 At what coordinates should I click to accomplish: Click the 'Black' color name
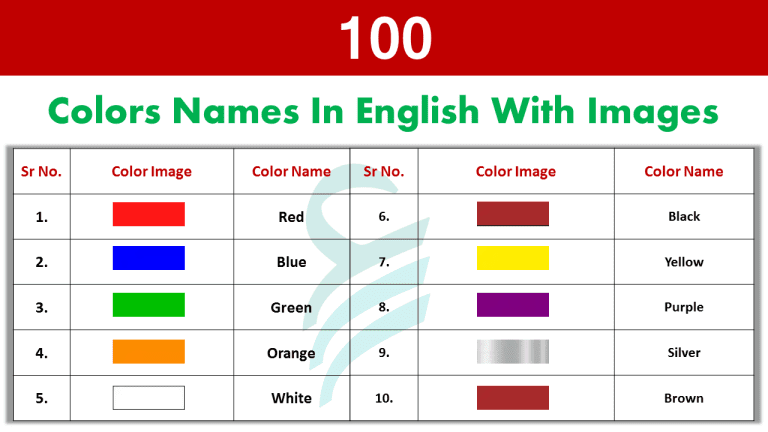684,216
